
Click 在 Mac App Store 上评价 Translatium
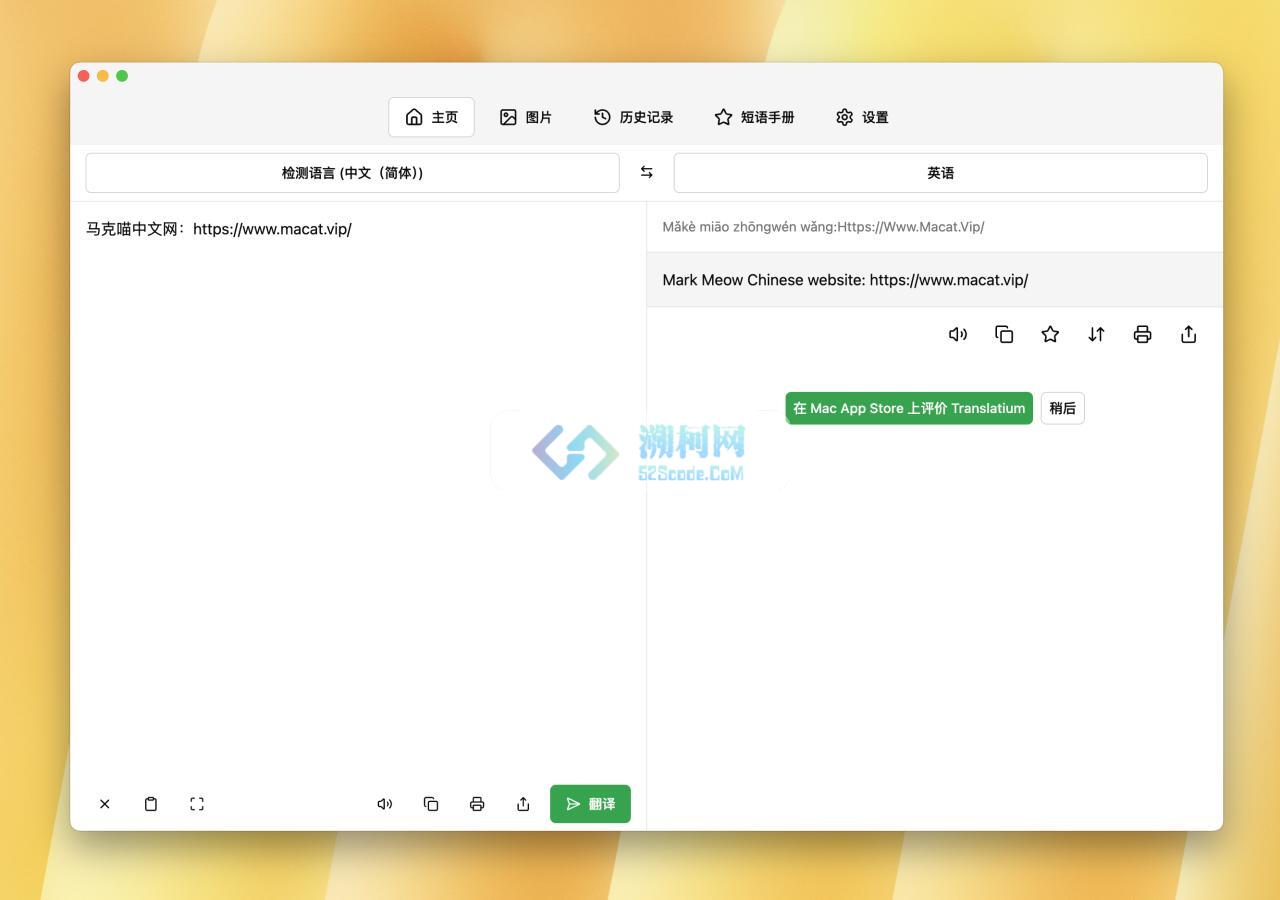(x=909, y=408)
